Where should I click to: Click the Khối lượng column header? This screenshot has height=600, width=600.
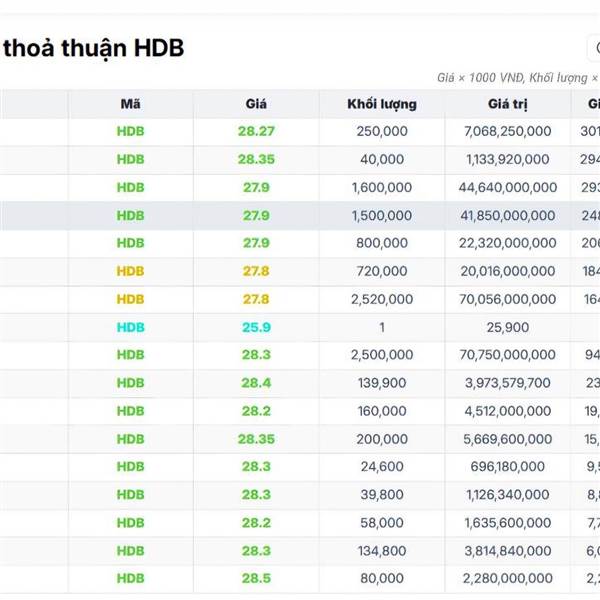click(382, 104)
